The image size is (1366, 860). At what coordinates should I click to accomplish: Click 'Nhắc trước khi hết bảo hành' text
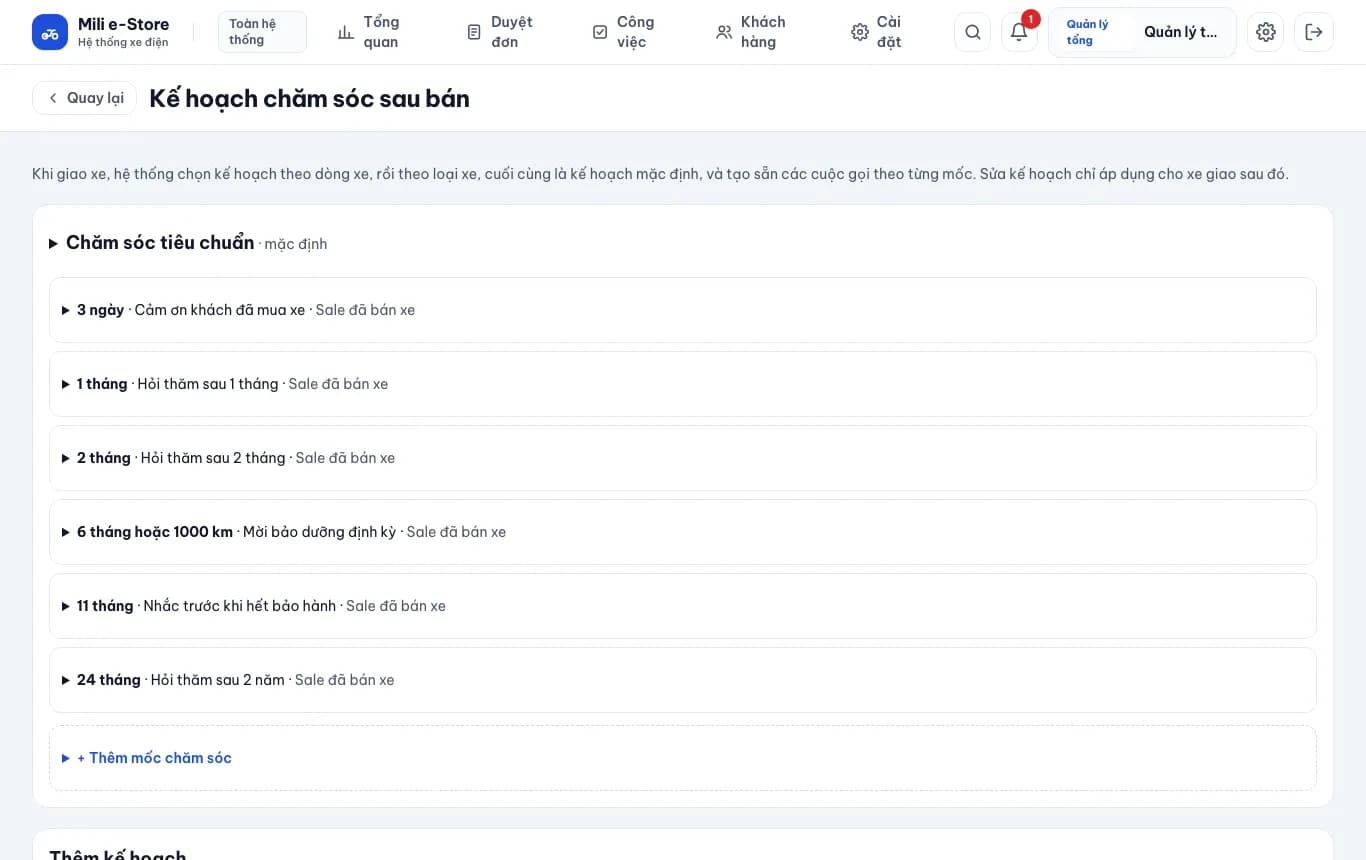click(240, 606)
